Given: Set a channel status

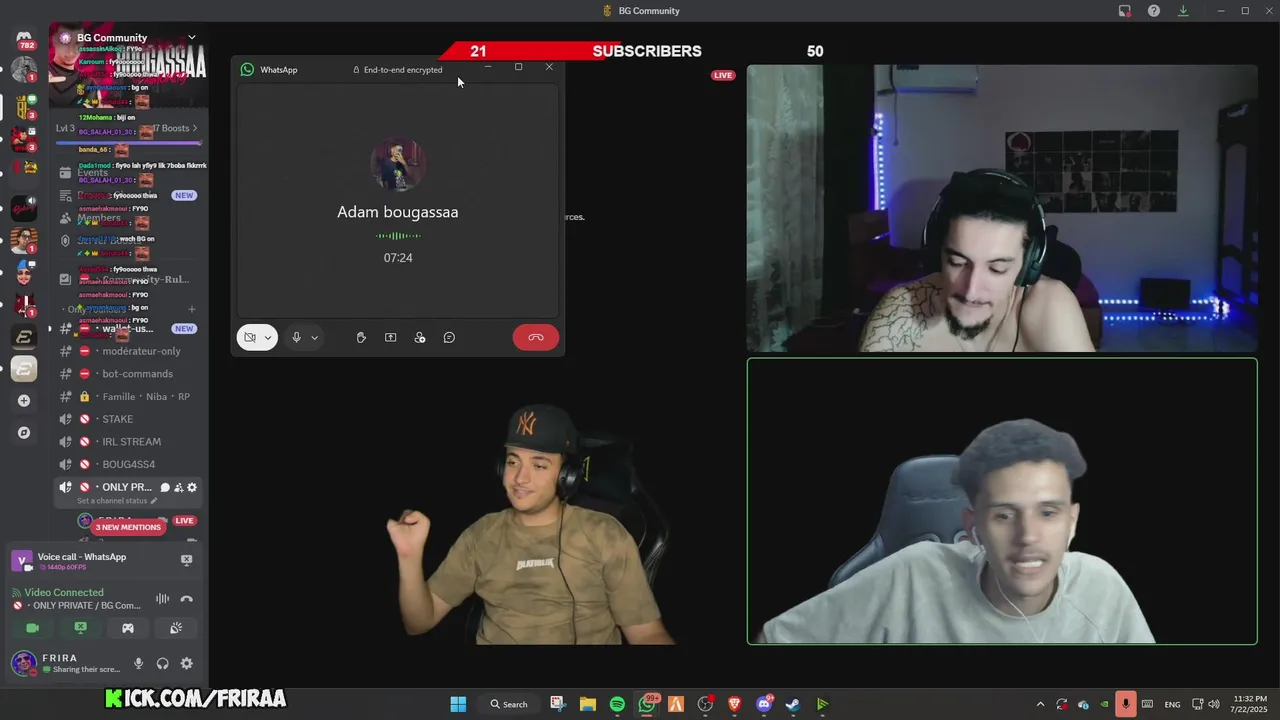Looking at the screenshot, I should point(116,501).
